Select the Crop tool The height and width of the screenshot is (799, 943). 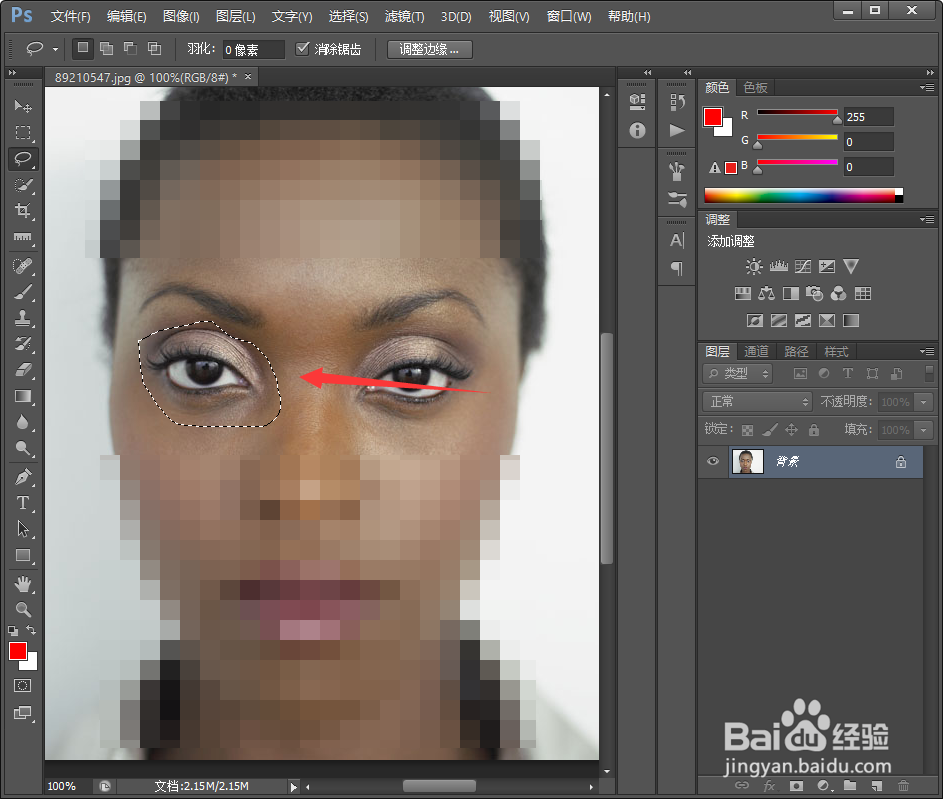coord(23,210)
